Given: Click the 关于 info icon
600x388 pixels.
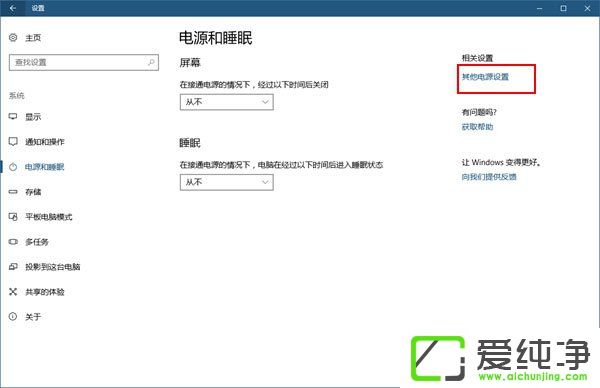Looking at the screenshot, I should [13, 317].
